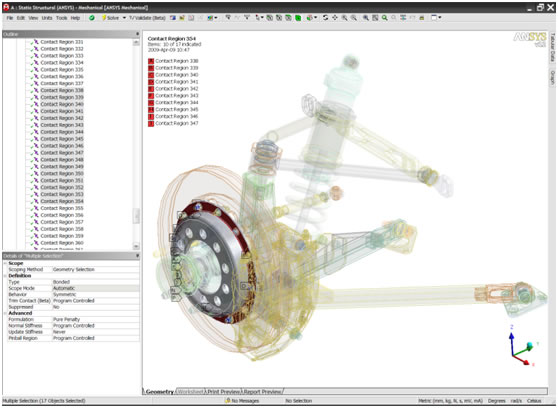Click the green magnifier zoom icon
The height and width of the screenshot is (408, 558).
385,17
